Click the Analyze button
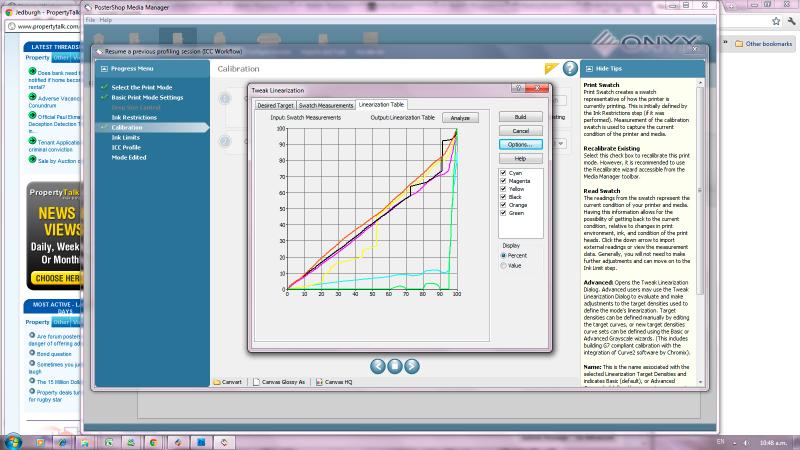The width and height of the screenshot is (800, 450). coord(460,118)
